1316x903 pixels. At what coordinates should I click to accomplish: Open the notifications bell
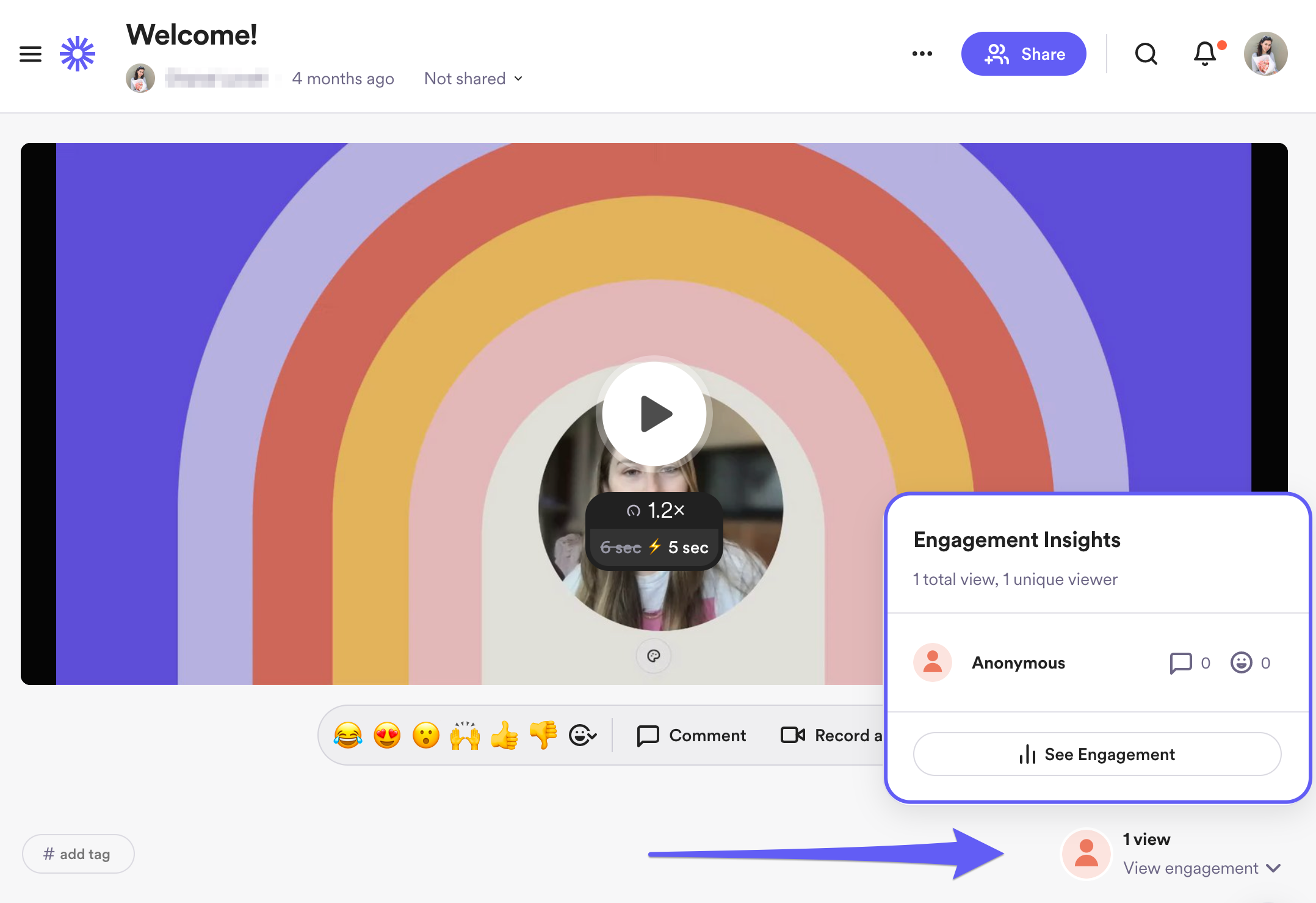tap(1205, 54)
